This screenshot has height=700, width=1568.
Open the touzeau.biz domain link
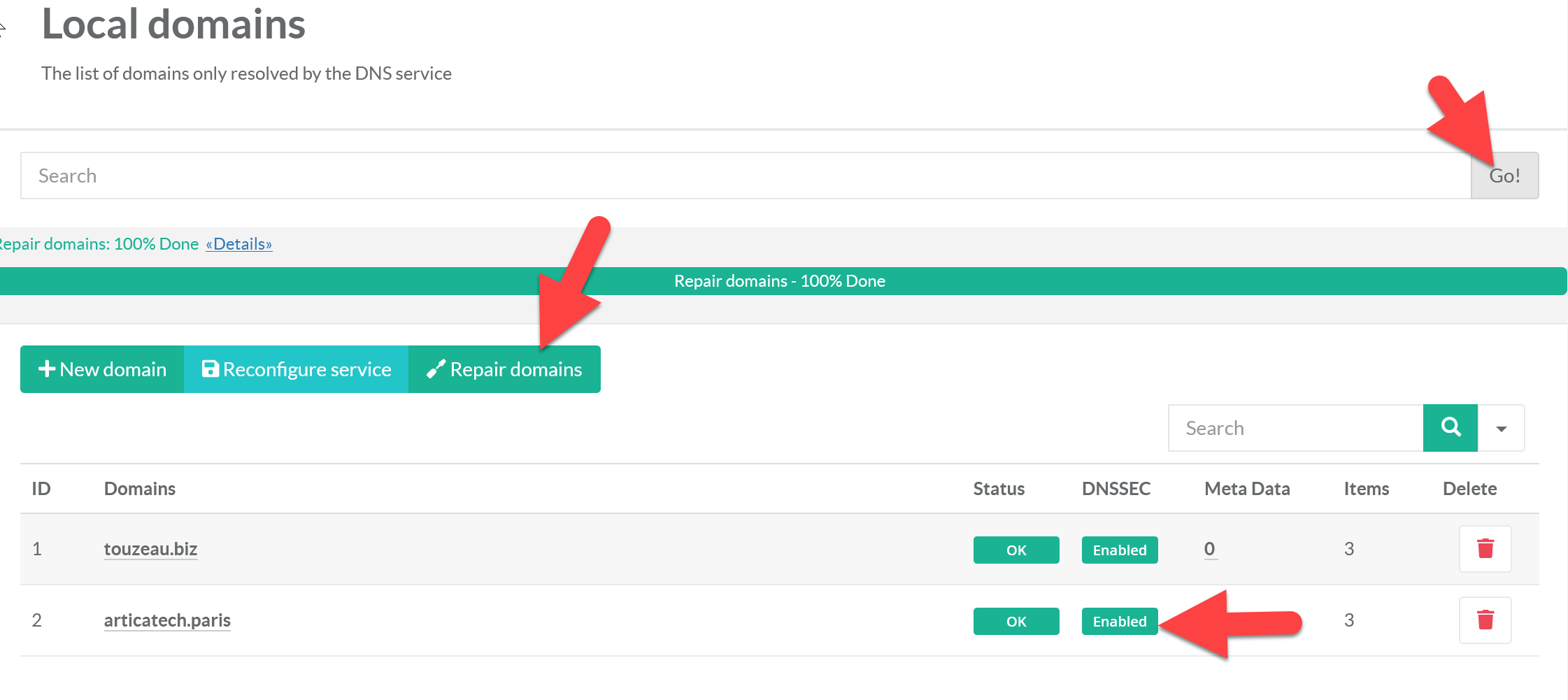(150, 549)
